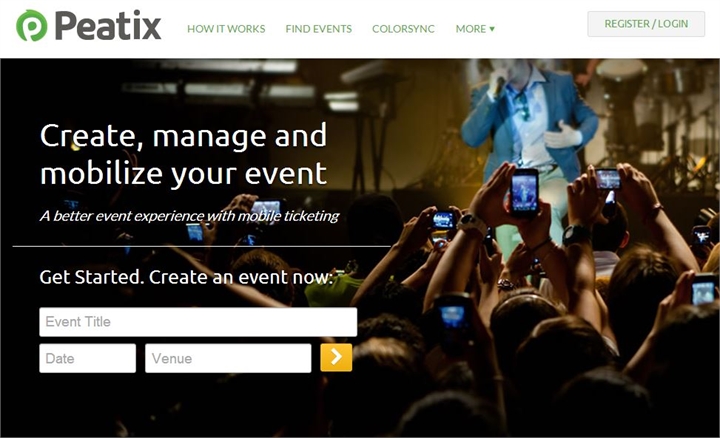The height and width of the screenshot is (438, 720).
Task: Click the chevron inside the yellow button
Action: (x=336, y=357)
